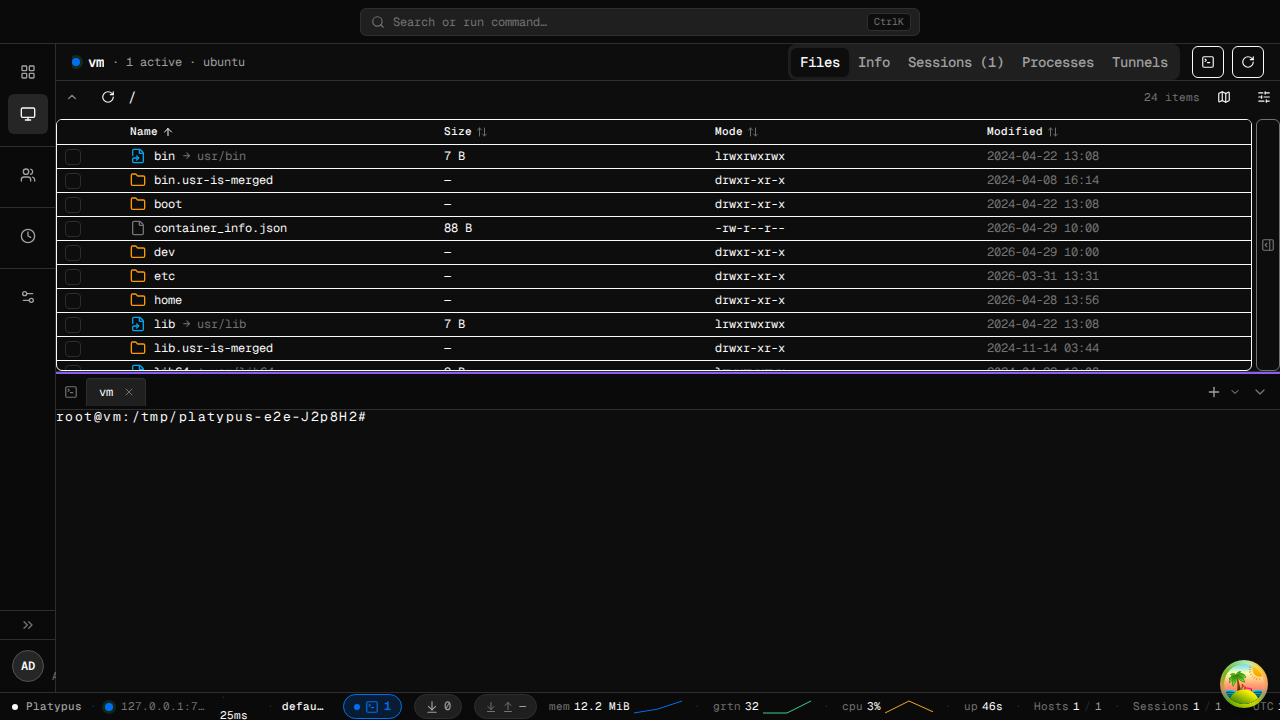
Task: Check the checkbox for lib.usr-is-merged row
Action: (73, 348)
